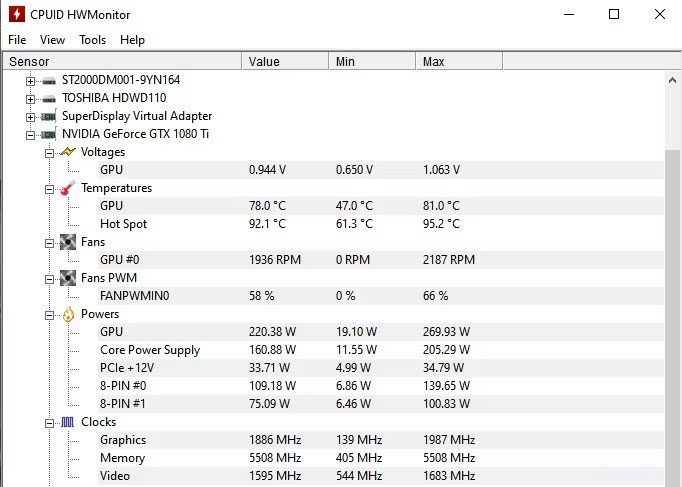This screenshot has width=682, height=487.
Task: Collapse the NVIDIA GeForce GTX 1080 Ti node
Action: (30, 135)
